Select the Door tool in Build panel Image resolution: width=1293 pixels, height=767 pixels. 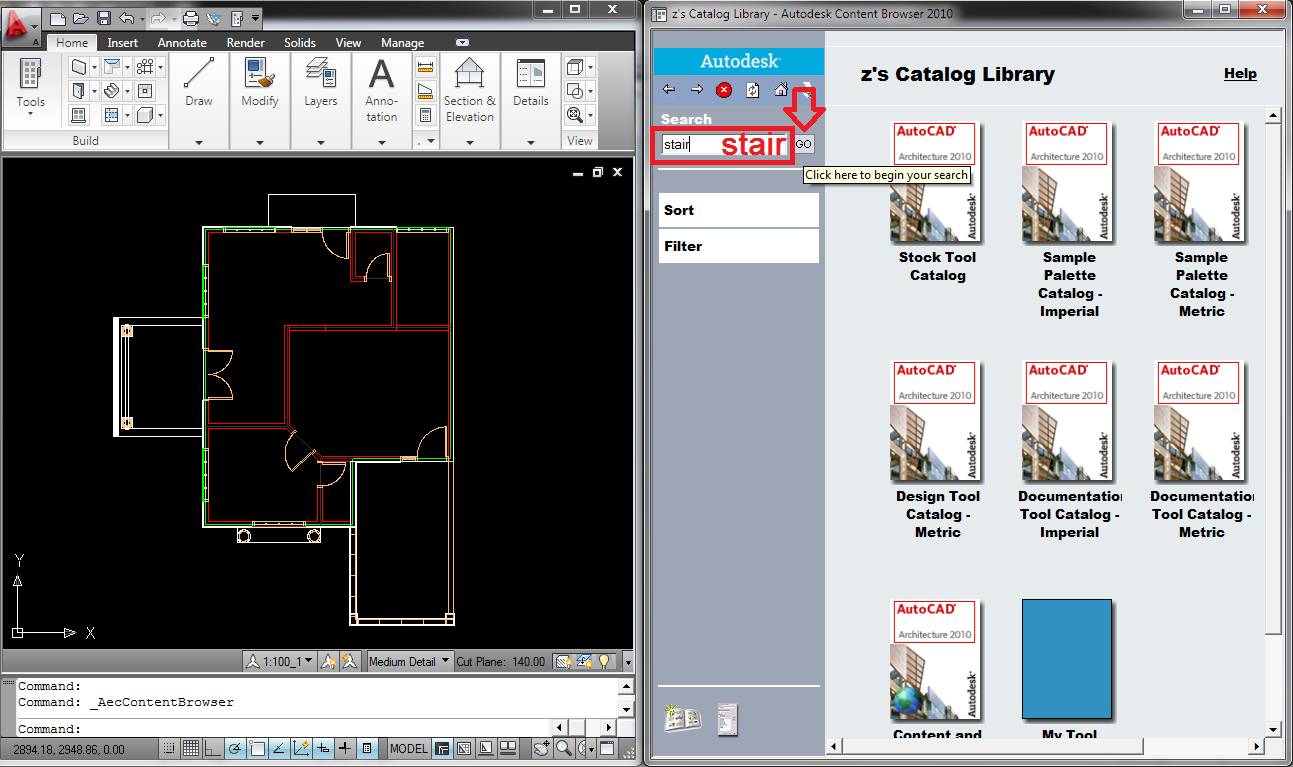tap(79, 91)
